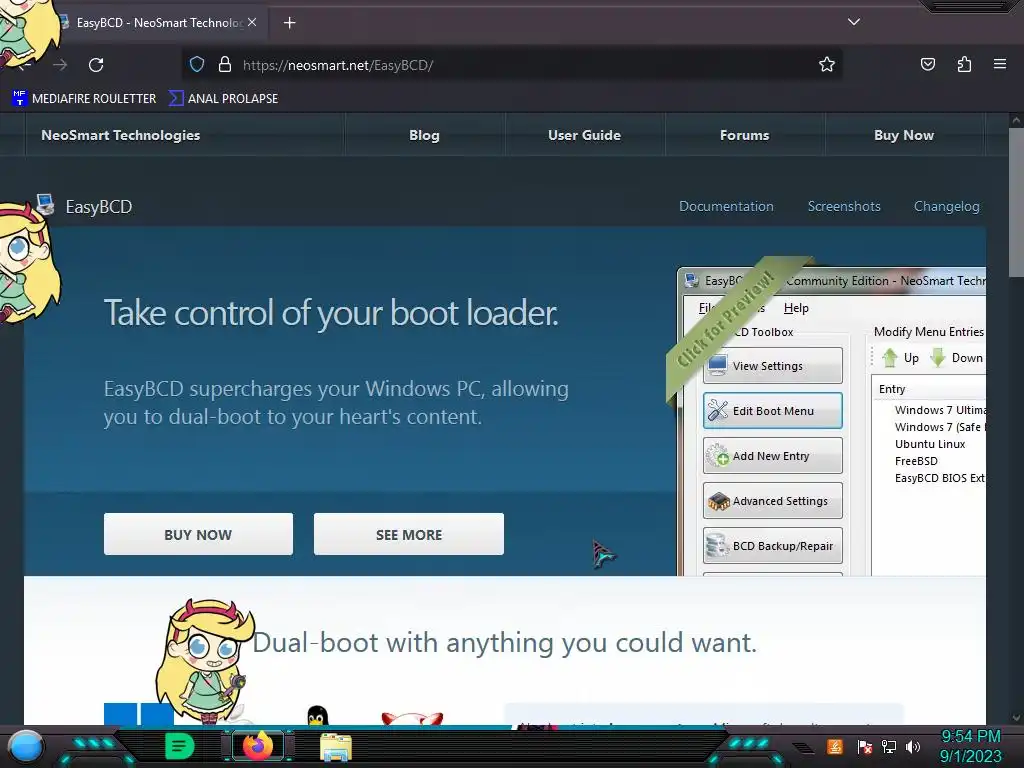The height and width of the screenshot is (768, 1024).
Task: Open the Screenshots link
Action: pyautogui.click(x=844, y=206)
